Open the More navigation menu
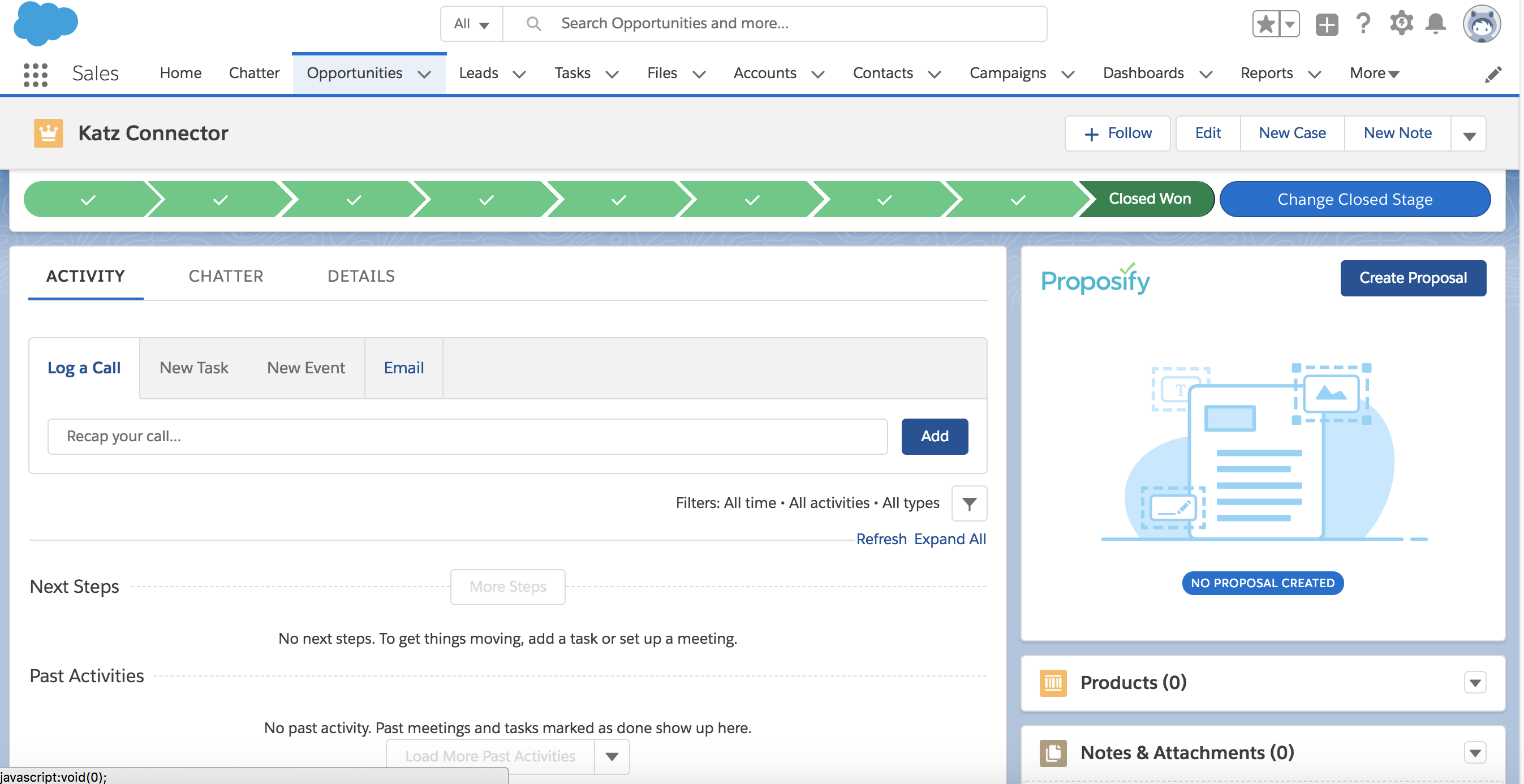Screen dimensions: 1524x784 pyautogui.click(x=1374, y=74)
